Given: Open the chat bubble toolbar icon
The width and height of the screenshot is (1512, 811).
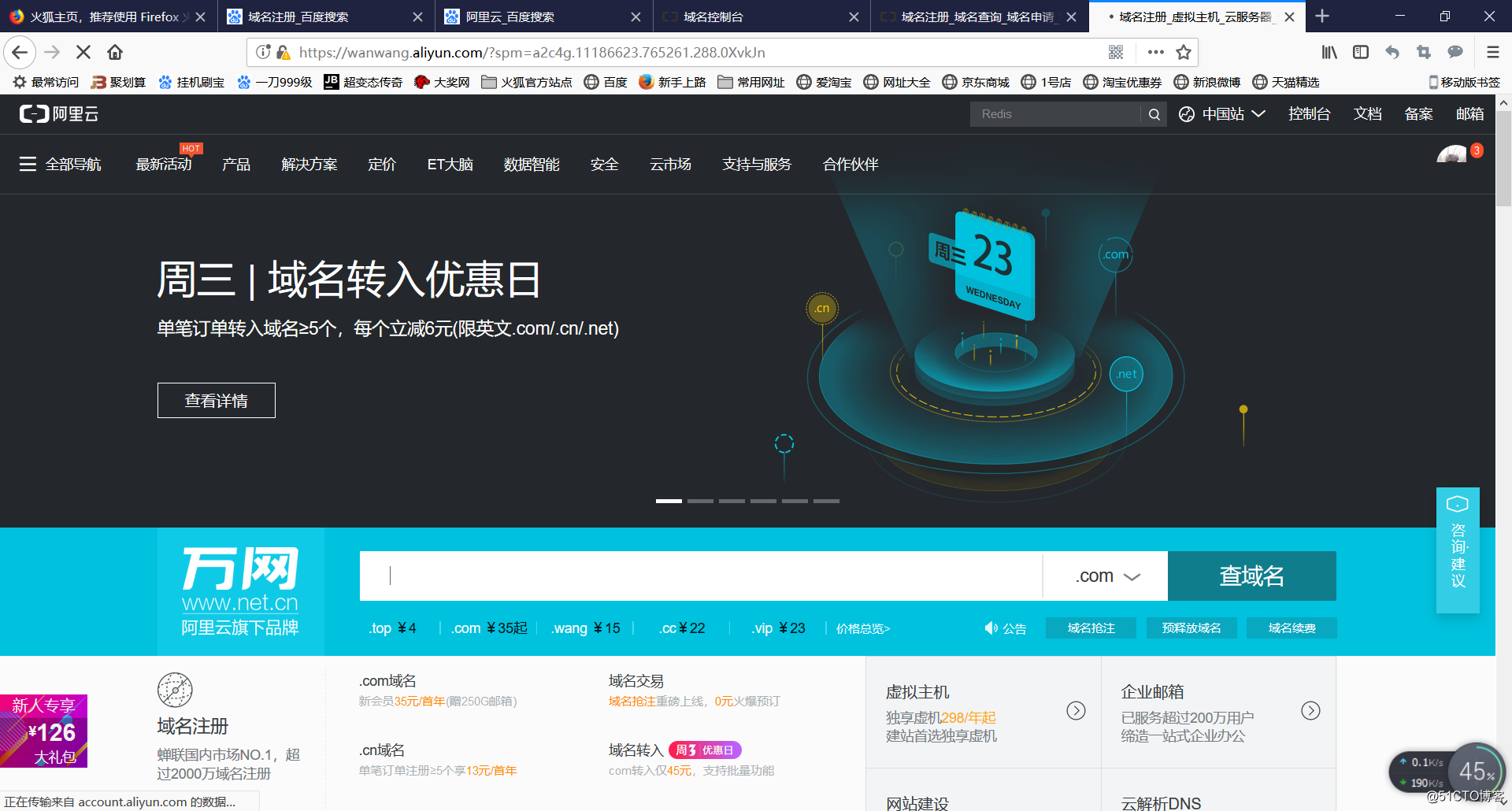Looking at the screenshot, I should click(x=1455, y=53).
